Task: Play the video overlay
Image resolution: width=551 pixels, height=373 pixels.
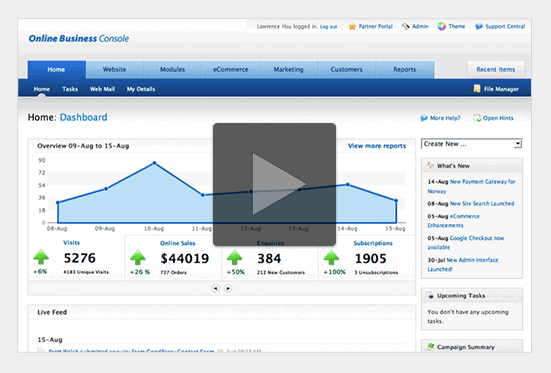Action: pyautogui.click(x=274, y=184)
